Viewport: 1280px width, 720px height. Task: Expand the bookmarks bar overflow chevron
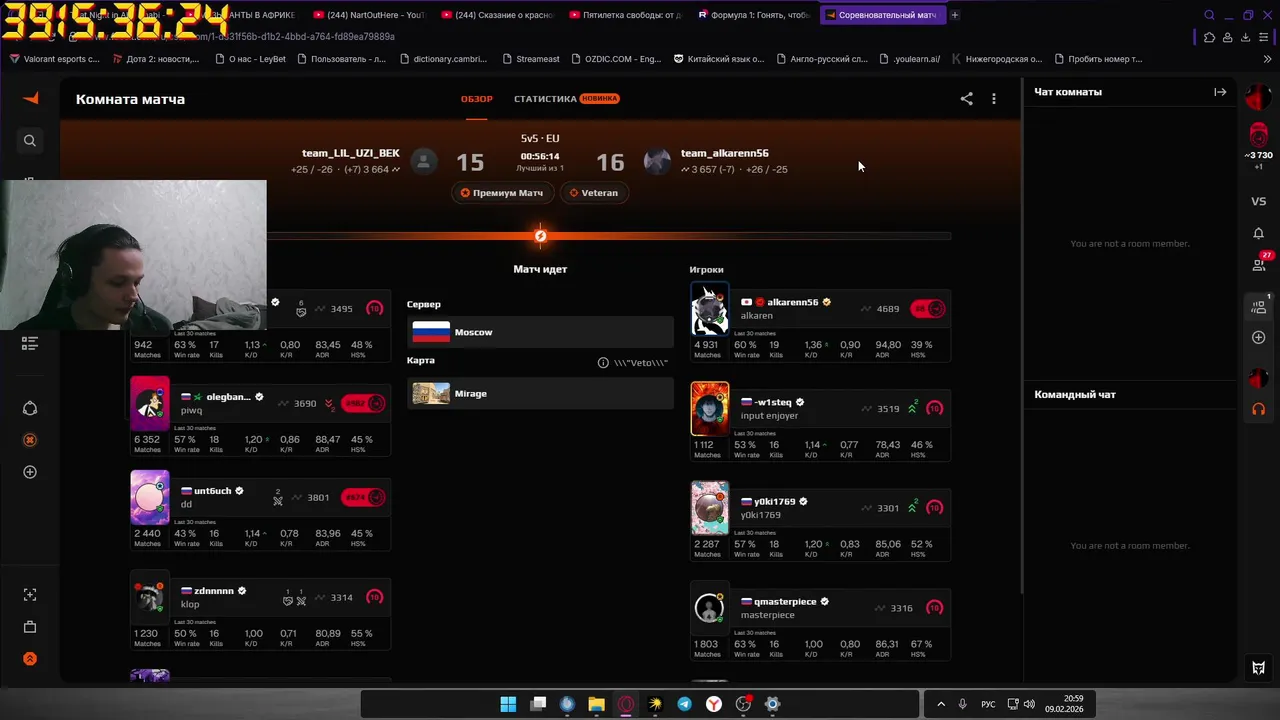(1267, 59)
